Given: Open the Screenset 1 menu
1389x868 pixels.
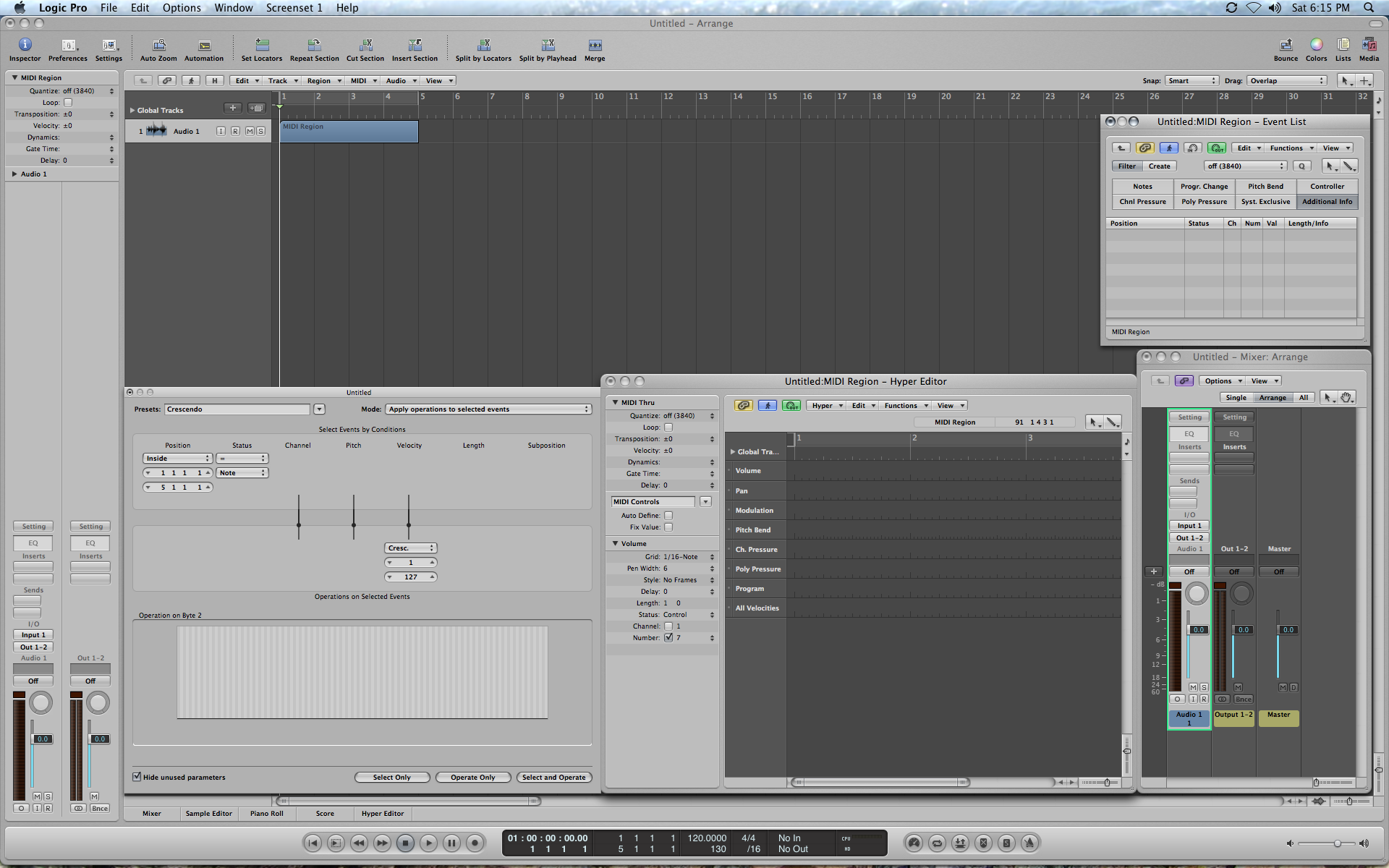Looking at the screenshot, I should tap(294, 8).
